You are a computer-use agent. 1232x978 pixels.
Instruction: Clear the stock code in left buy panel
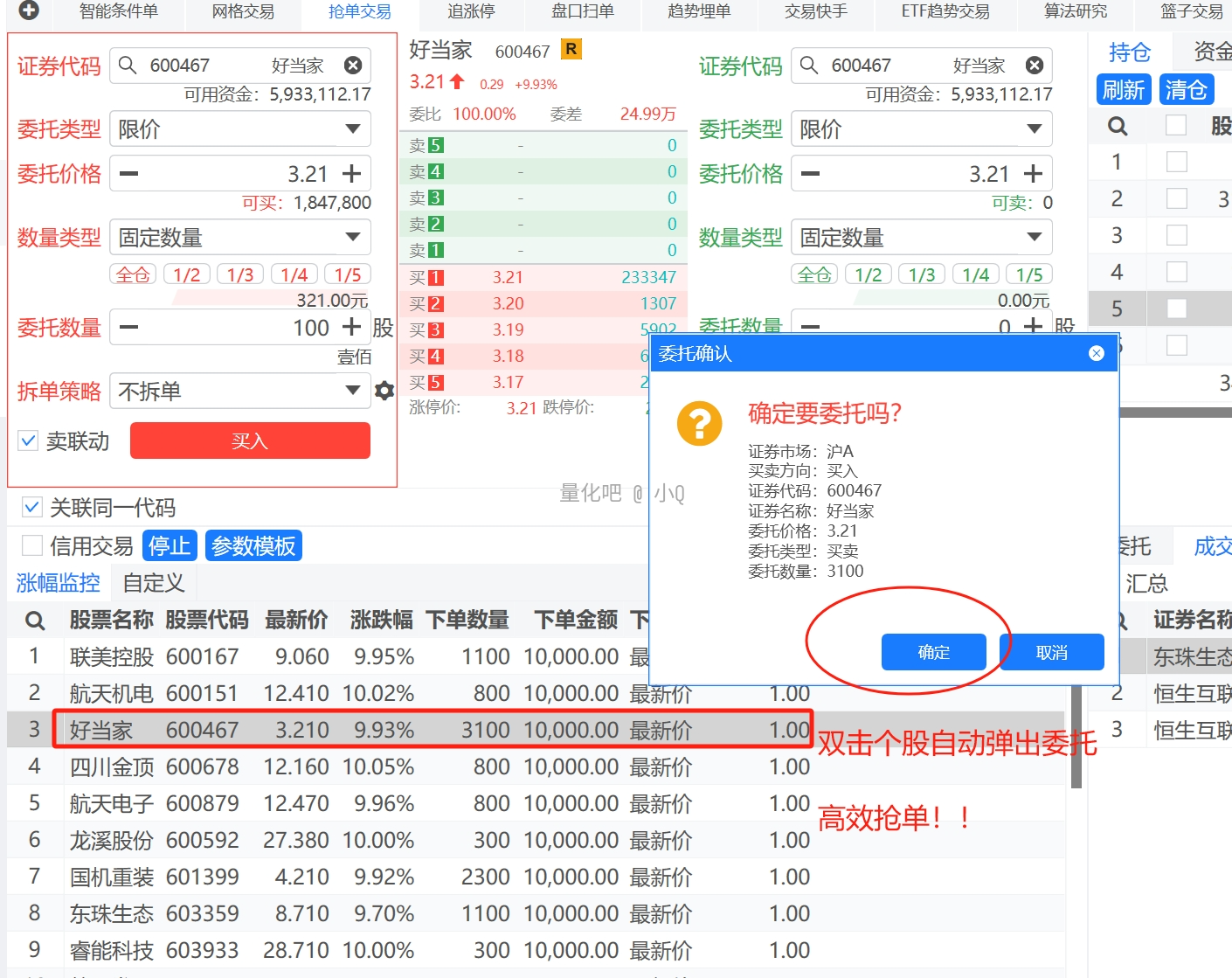(353, 66)
